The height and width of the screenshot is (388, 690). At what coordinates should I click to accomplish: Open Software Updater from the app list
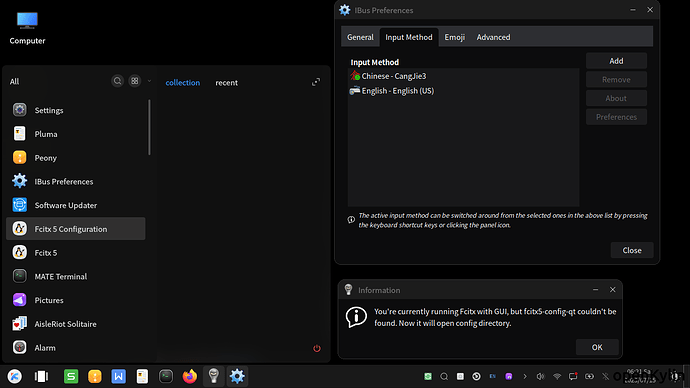(x=76, y=205)
